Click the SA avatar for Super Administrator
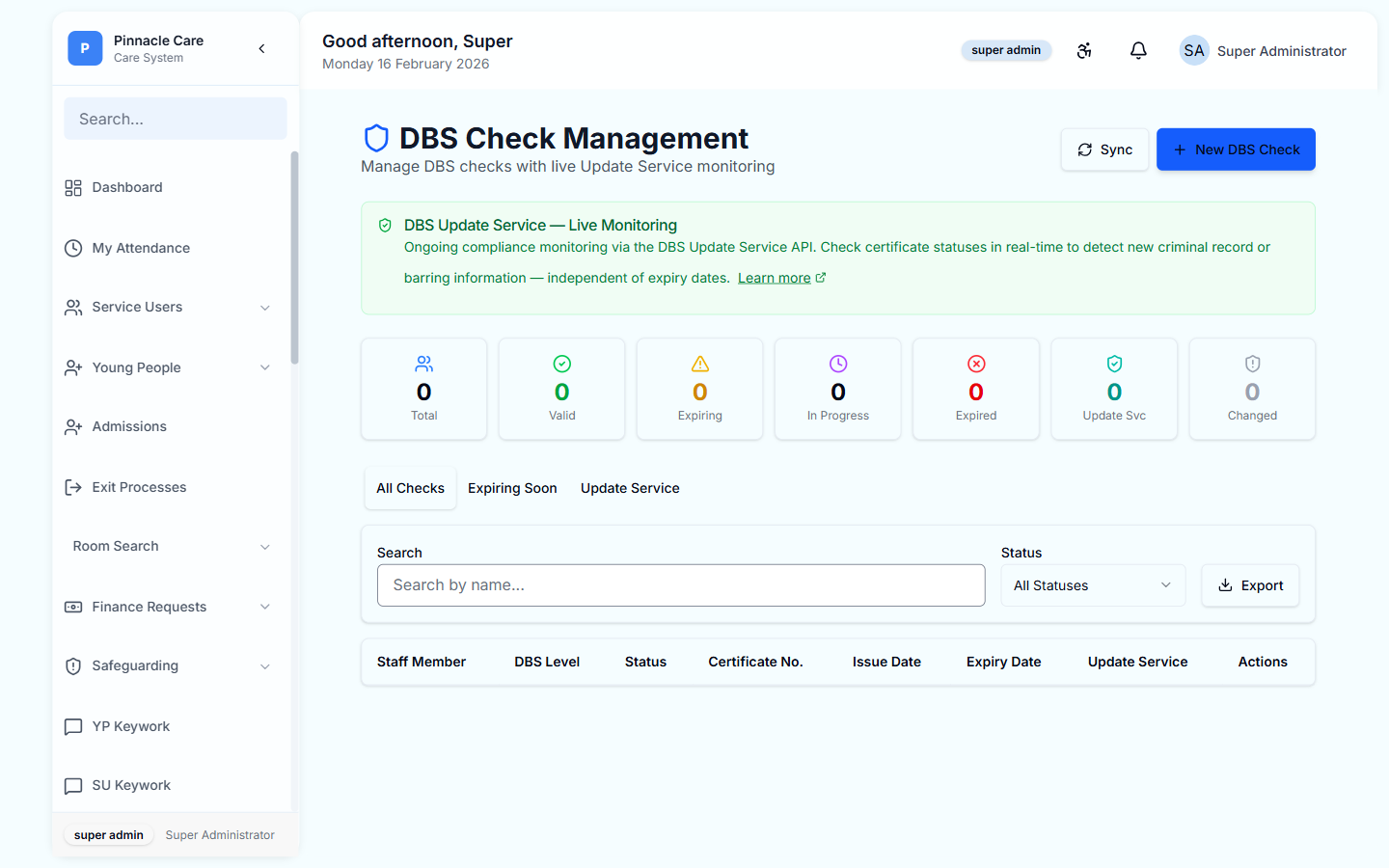 [x=1194, y=50]
